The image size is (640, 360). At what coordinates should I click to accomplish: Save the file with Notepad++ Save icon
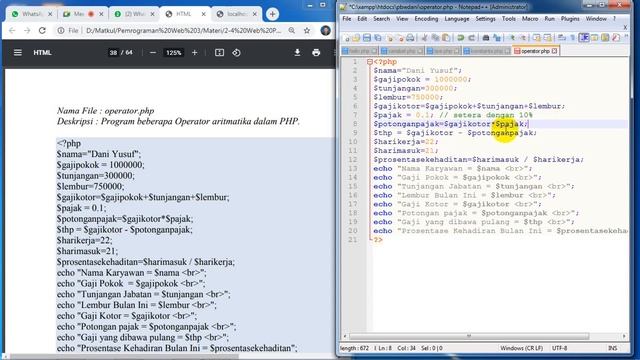click(367, 38)
